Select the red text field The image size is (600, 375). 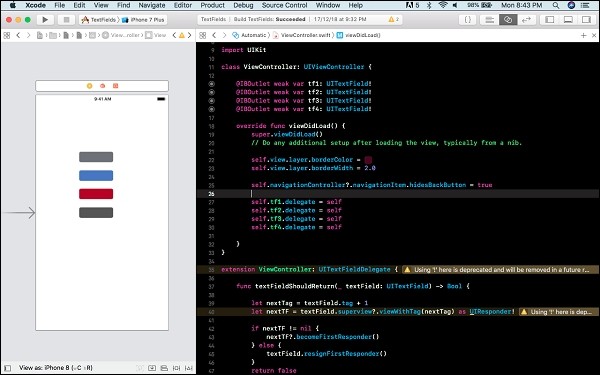pyautogui.click(x=96, y=194)
